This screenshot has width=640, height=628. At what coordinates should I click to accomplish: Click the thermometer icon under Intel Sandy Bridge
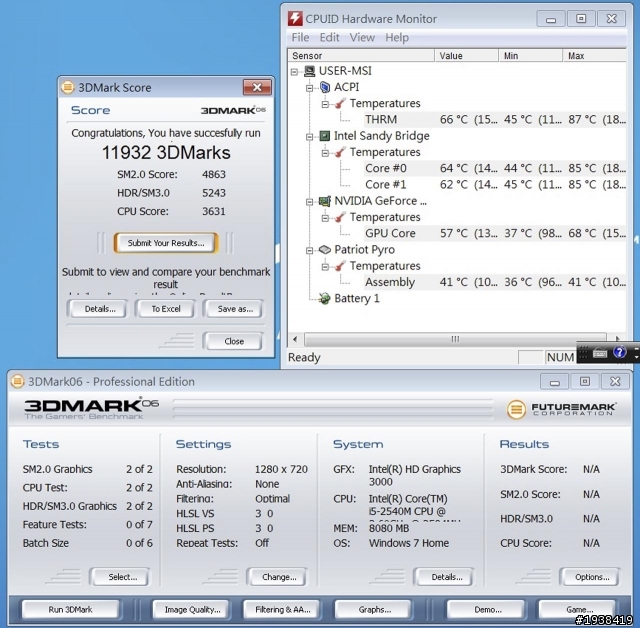(340, 152)
